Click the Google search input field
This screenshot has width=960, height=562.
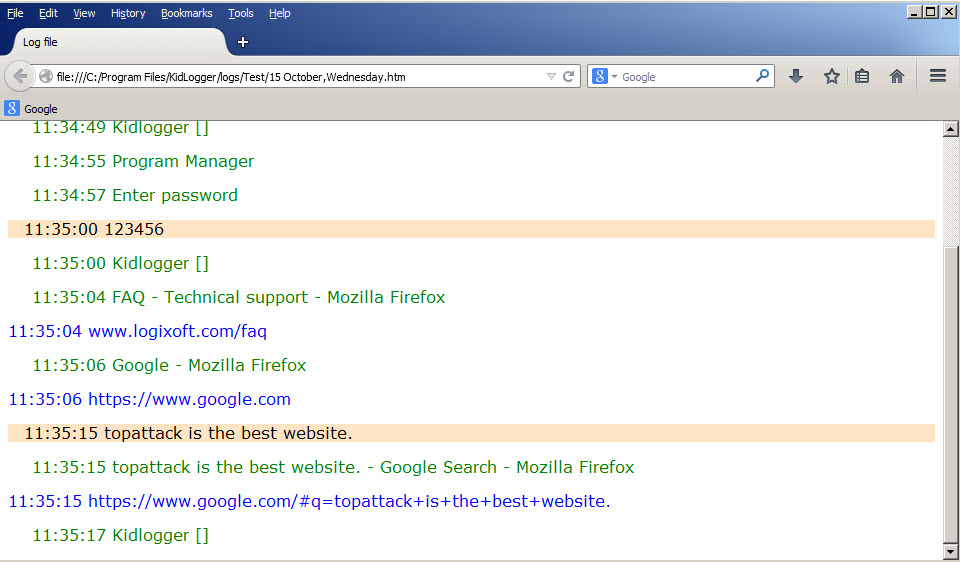pos(687,77)
